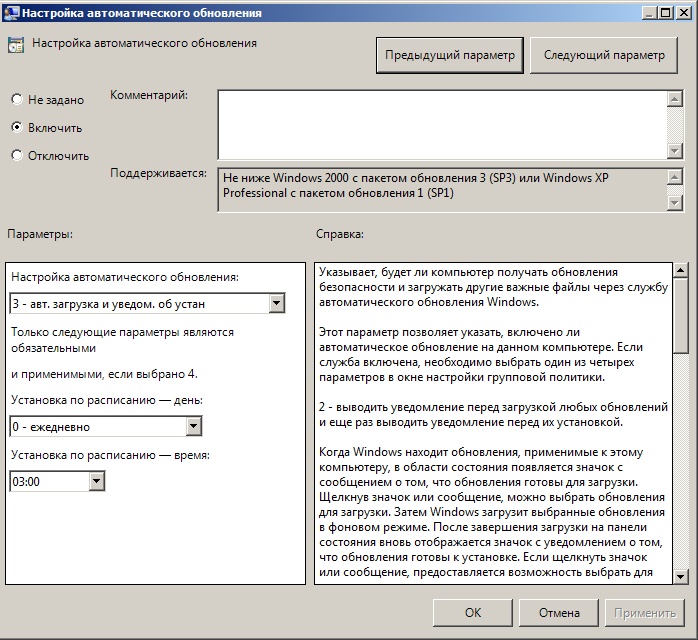The height and width of the screenshot is (640, 698).
Task: Click supported-on box scroll down arrow
Action: (675, 203)
